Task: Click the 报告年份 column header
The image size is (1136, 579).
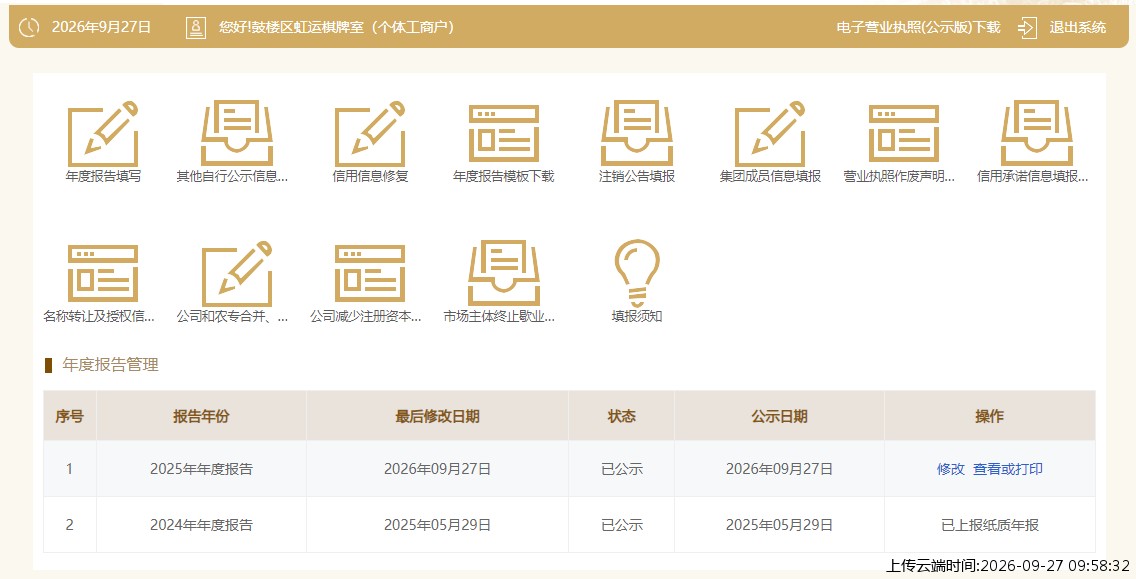Action: (x=201, y=416)
